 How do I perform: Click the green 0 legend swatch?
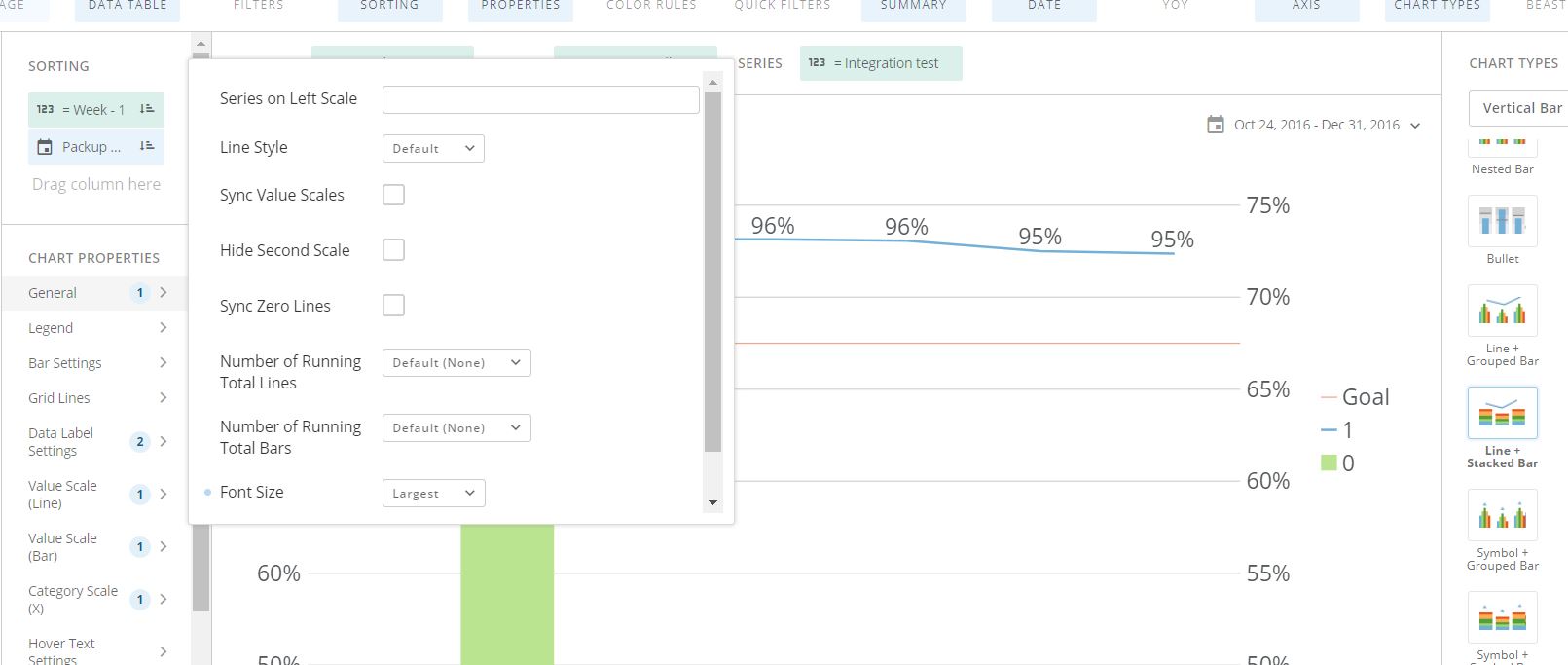(1329, 462)
